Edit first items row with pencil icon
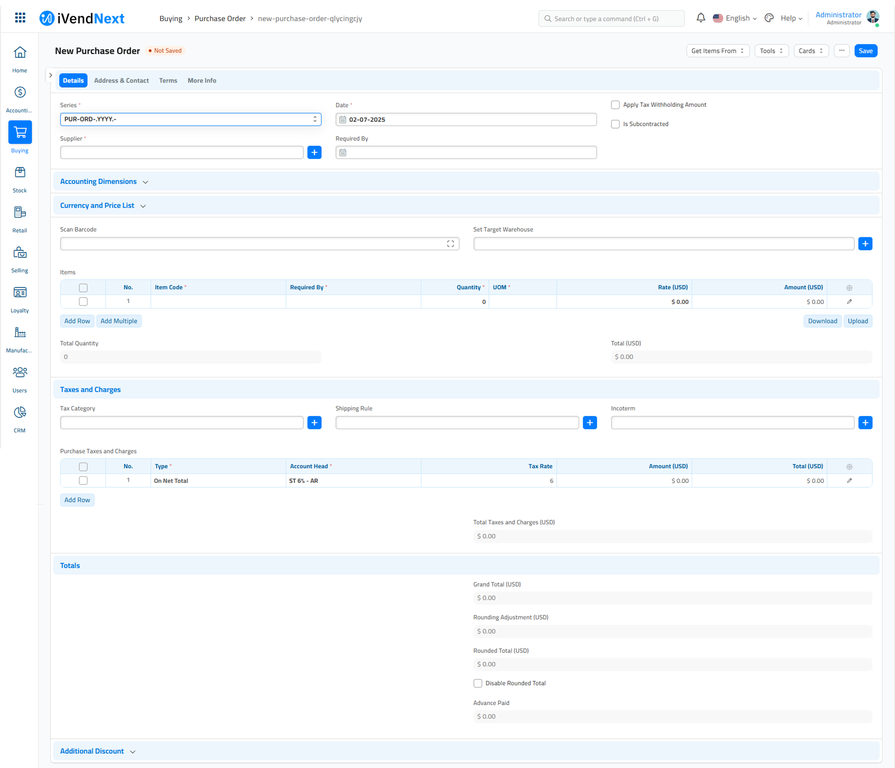895x768 pixels. point(849,301)
